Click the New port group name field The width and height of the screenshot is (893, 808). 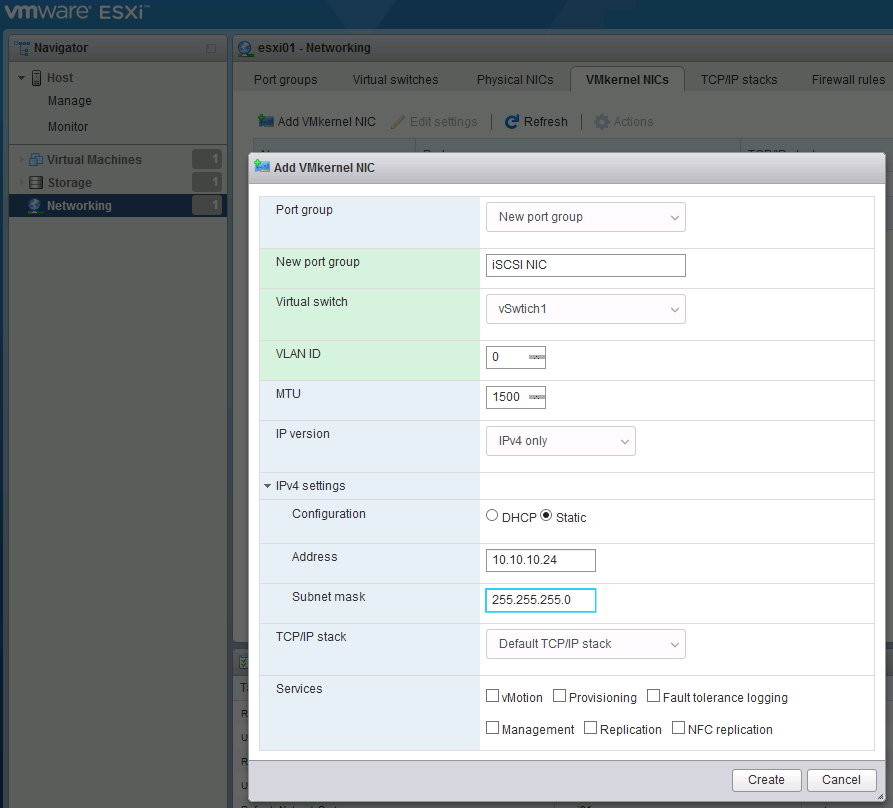(x=585, y=265)
